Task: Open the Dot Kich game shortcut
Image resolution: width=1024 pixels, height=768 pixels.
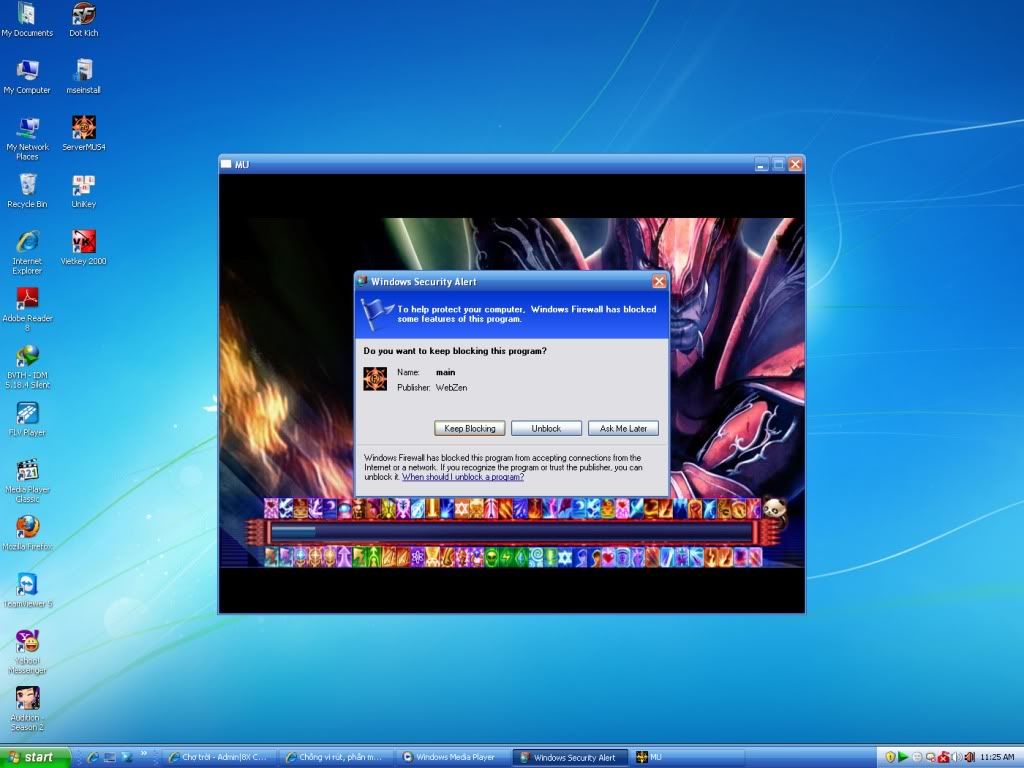Action: coord(84,20)
